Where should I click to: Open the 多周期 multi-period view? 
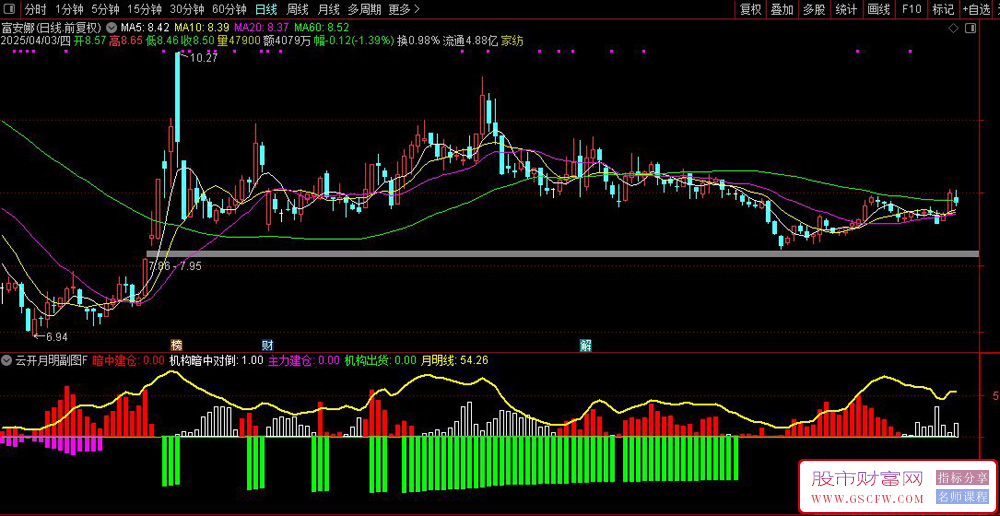click(x=365, y=9)
